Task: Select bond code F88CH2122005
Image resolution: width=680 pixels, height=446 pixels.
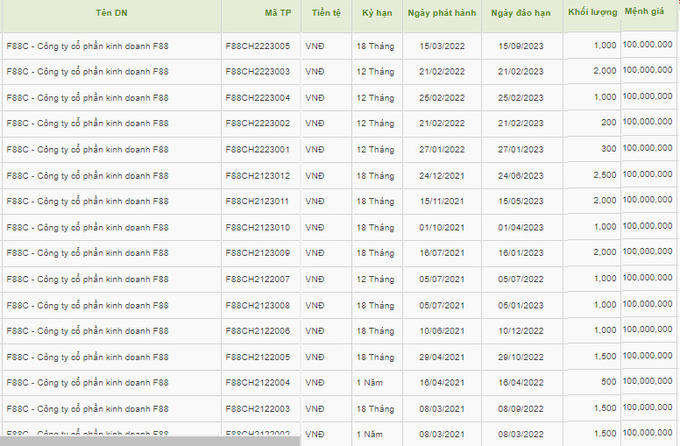Action: click(x=258, y=357)
